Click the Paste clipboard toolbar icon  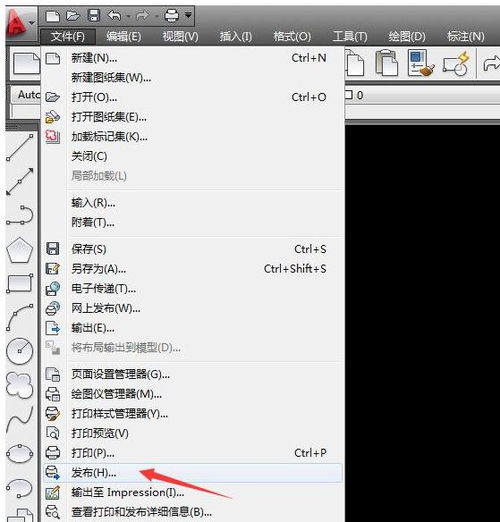pyautogui.click(x=387, y=63)
